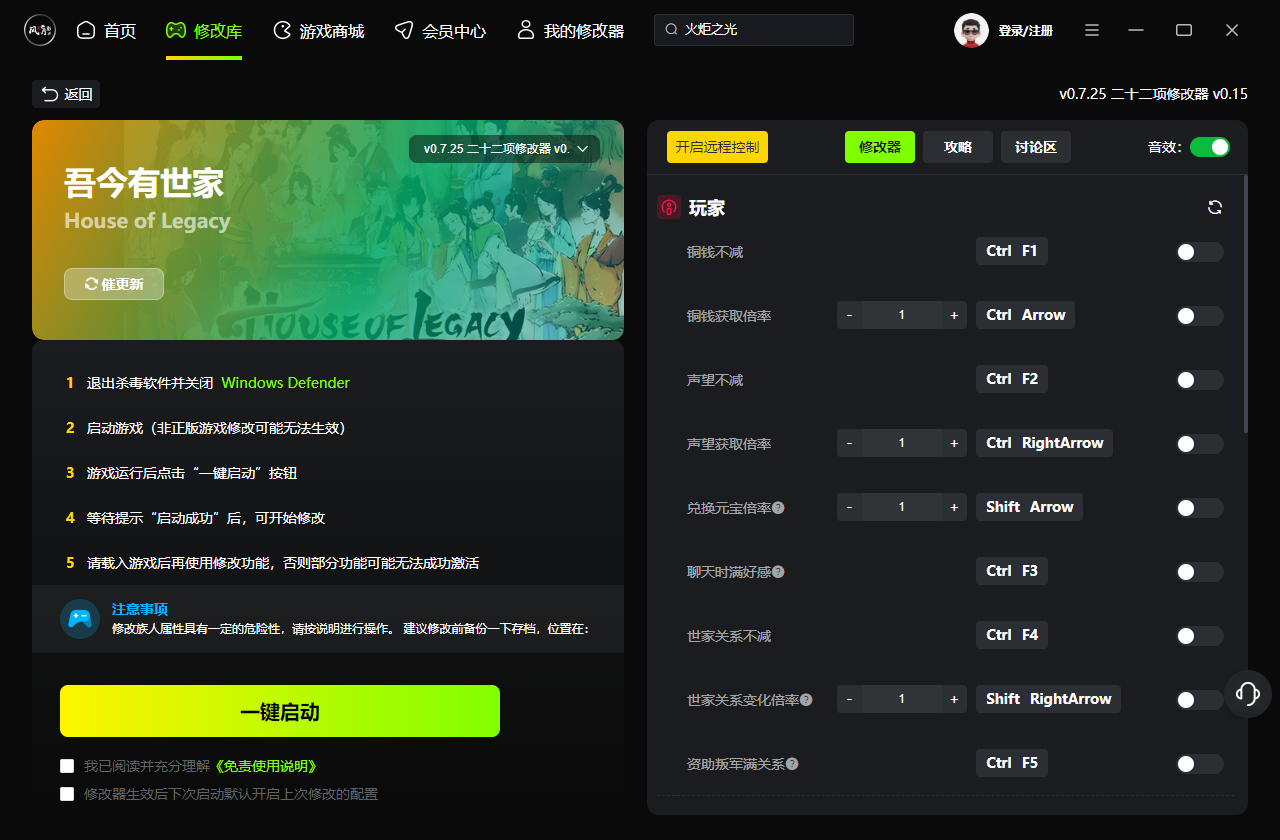Image resolution: width=1280 pixels, height=840 pixels.
Task: Click the 返回 back button
Action: click(66, 94)
